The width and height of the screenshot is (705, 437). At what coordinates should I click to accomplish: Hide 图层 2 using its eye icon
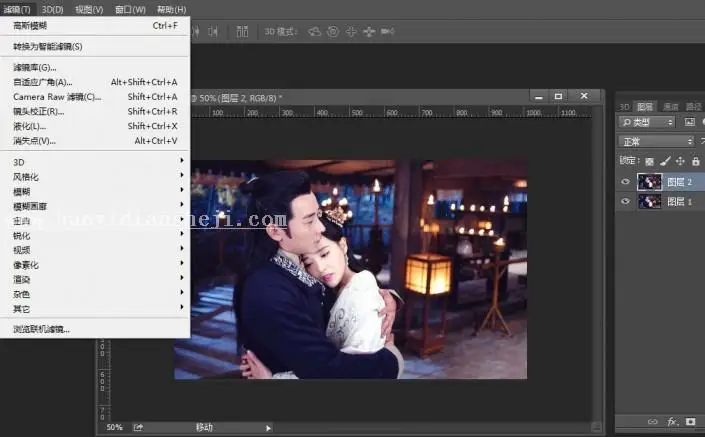[x=625, y=182]
